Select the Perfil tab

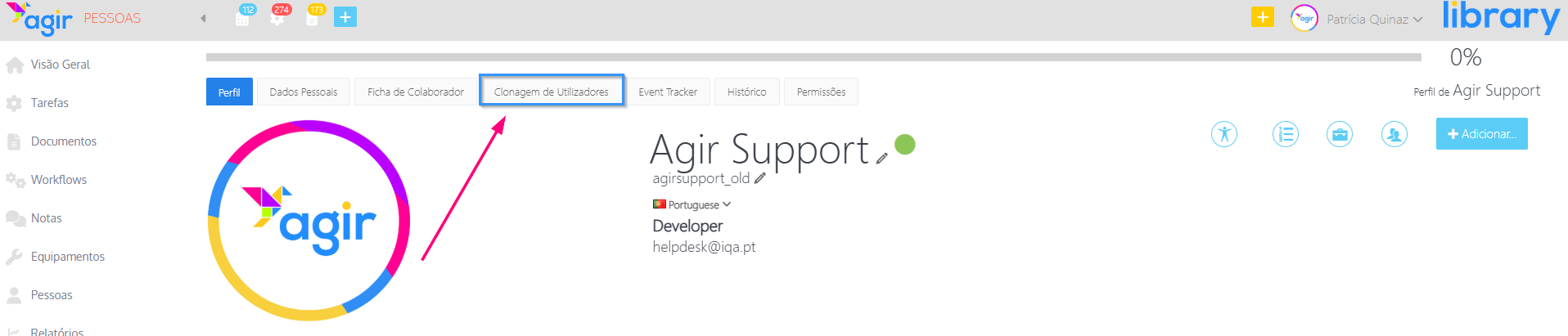229,92
